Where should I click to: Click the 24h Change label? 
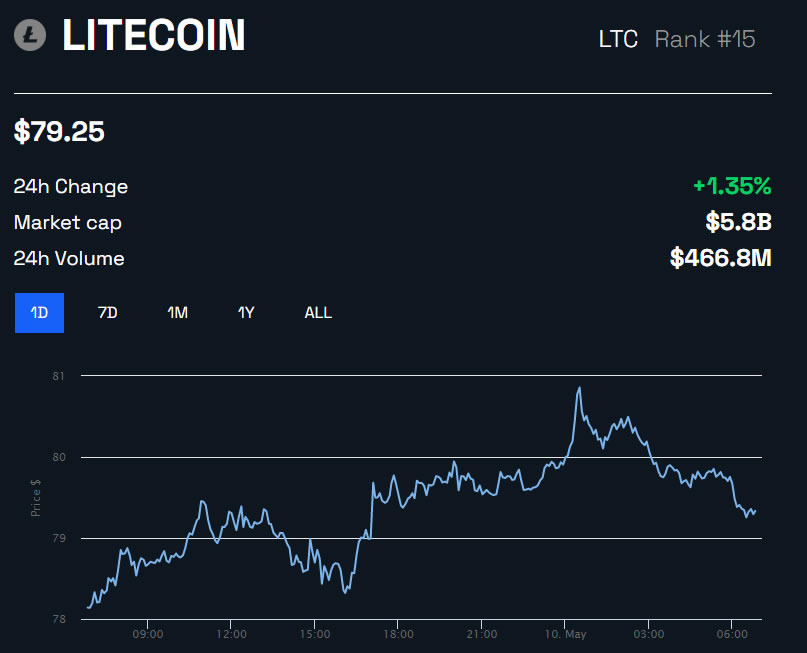(71, 186)
